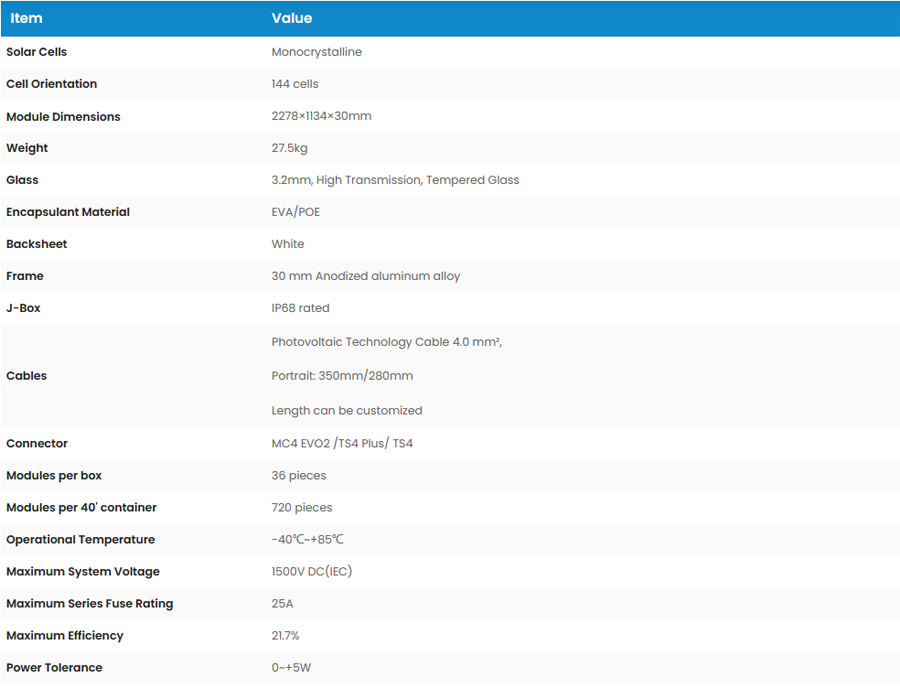Click the EVA/POE encapsulant value
The image size is (900, 699).
point(296,212)
